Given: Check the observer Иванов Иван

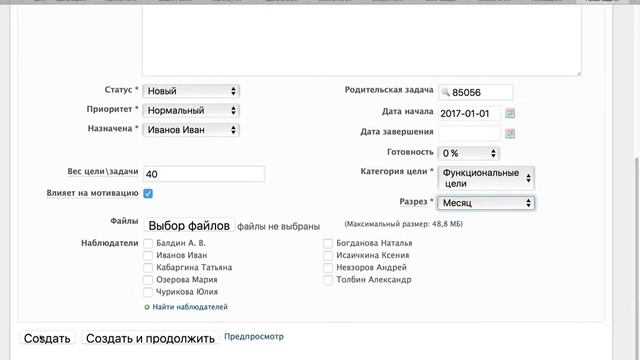Looking at the screenshot, I should [x=148, y=256].
